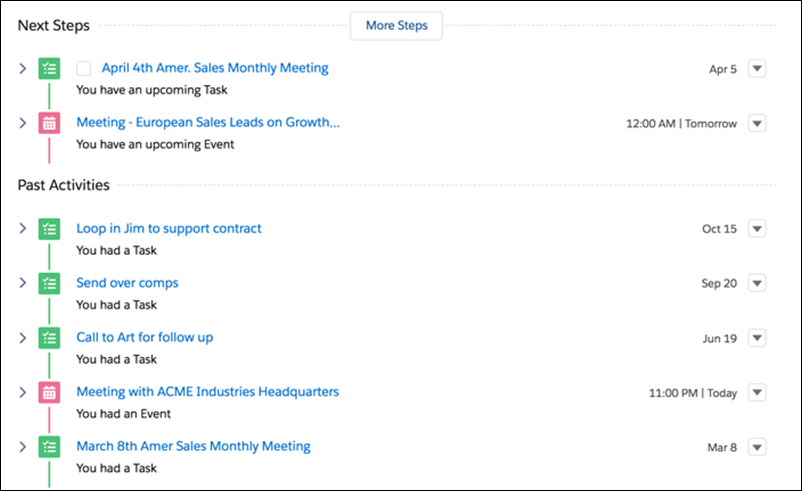Expand the European Sales Leads meeting row
This screenshot has width=802, height=491.
point(23,123)
